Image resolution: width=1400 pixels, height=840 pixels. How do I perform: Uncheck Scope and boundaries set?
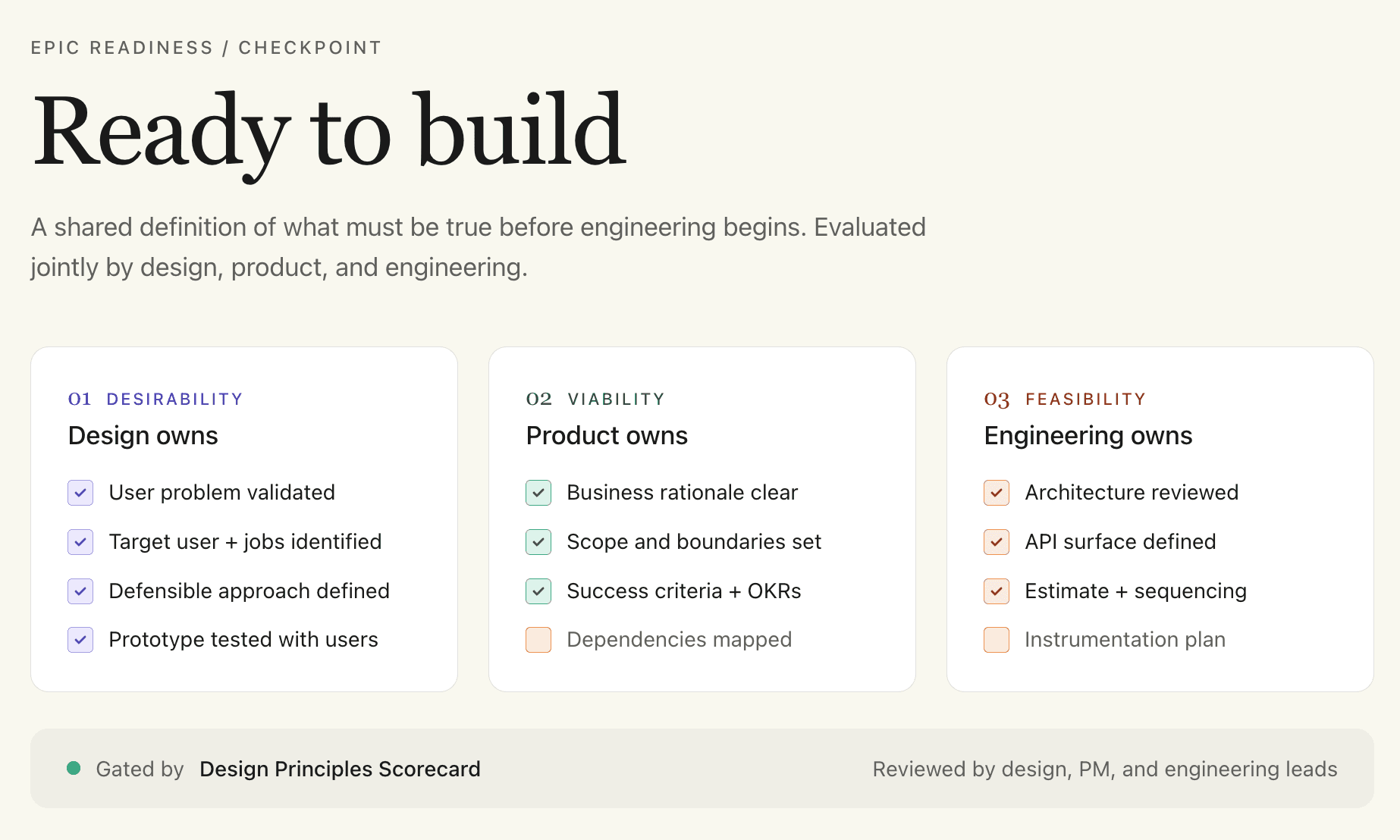point(538,542)
